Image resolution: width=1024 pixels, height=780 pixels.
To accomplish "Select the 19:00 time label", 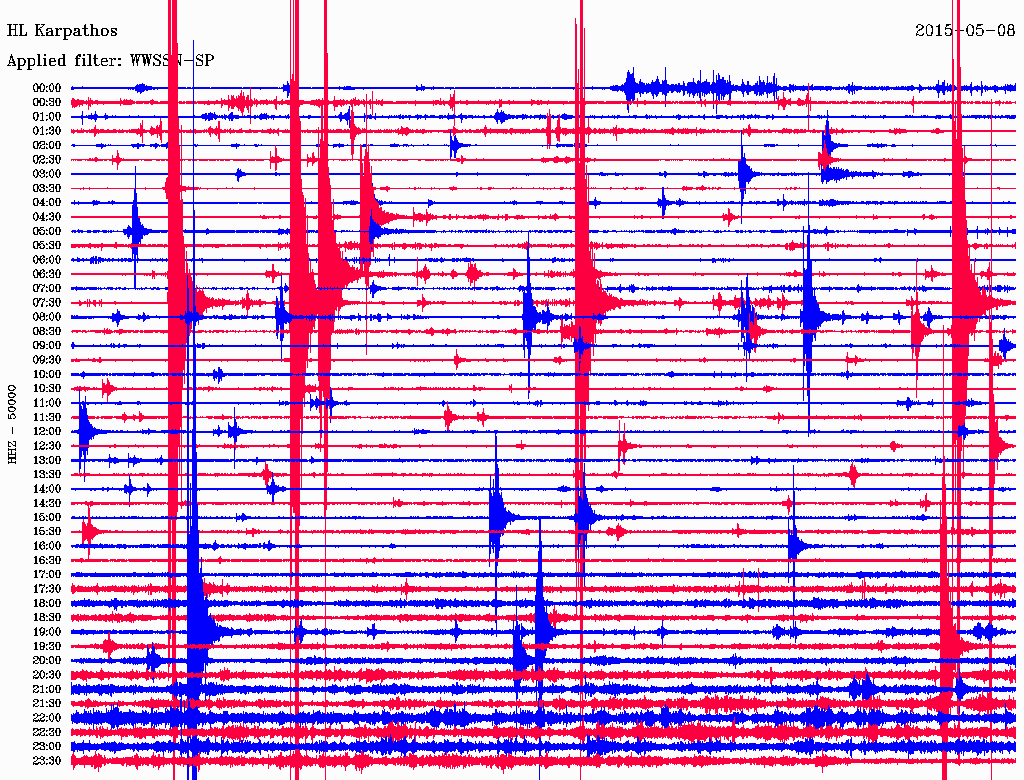I will point(47,632).
